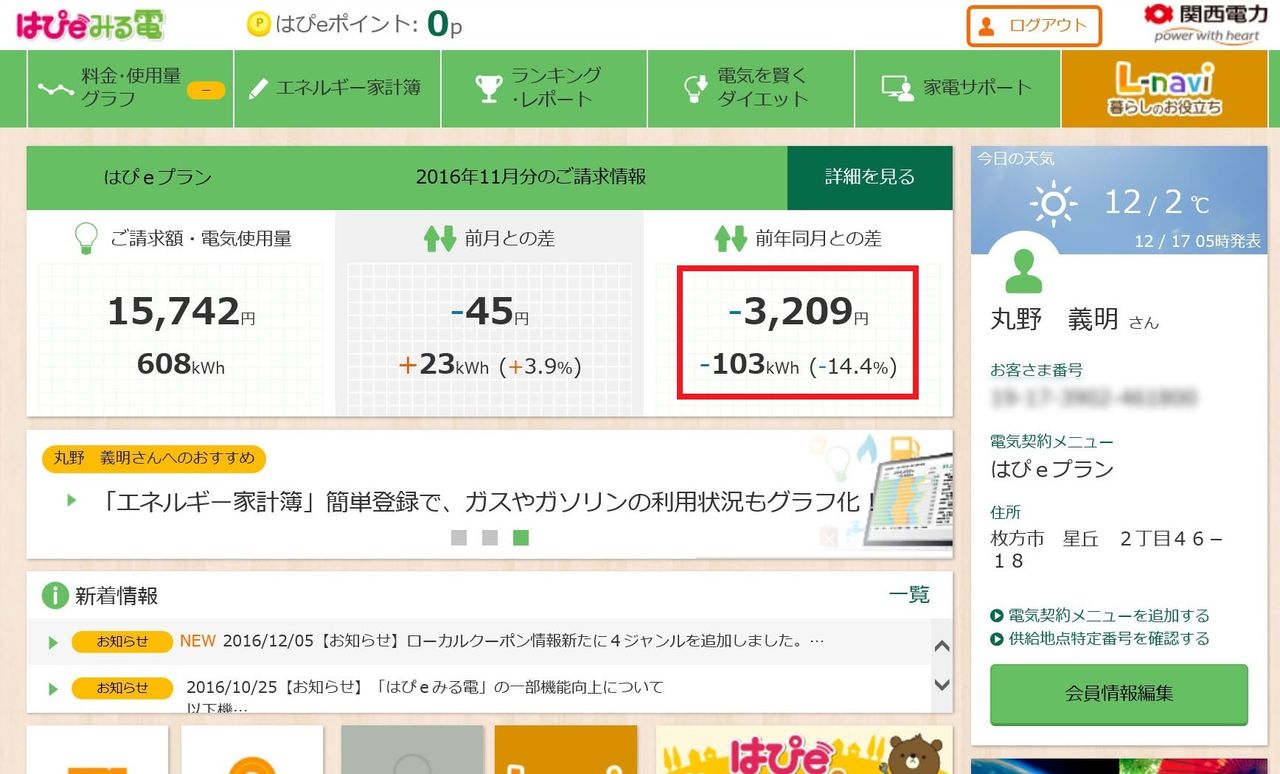Click the gold P point coin icon

258,23
